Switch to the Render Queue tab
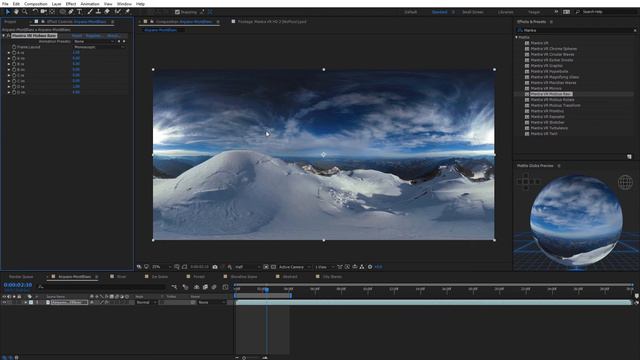 point(21,277)
